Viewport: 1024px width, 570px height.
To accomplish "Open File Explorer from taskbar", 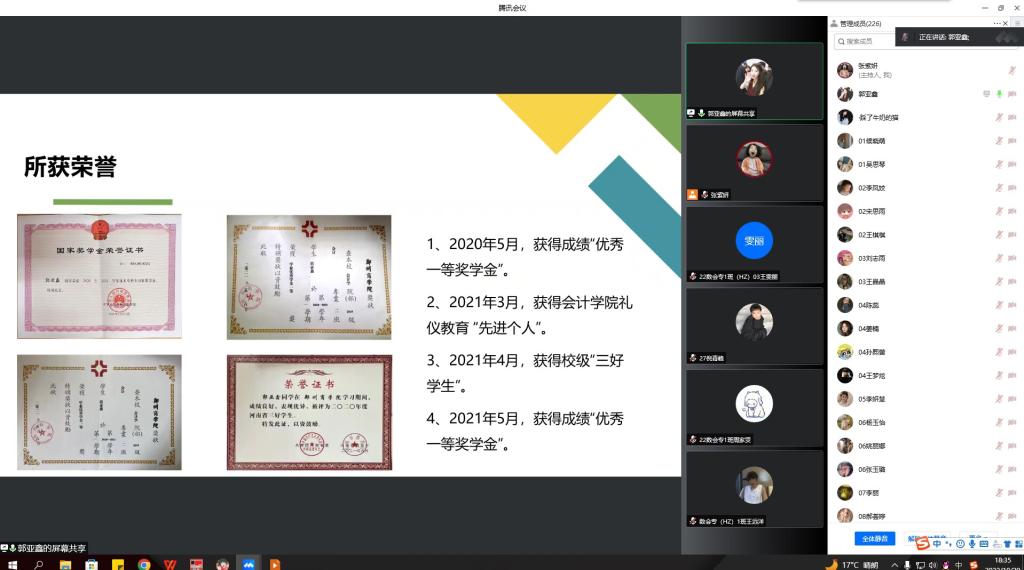I will 65,564.
